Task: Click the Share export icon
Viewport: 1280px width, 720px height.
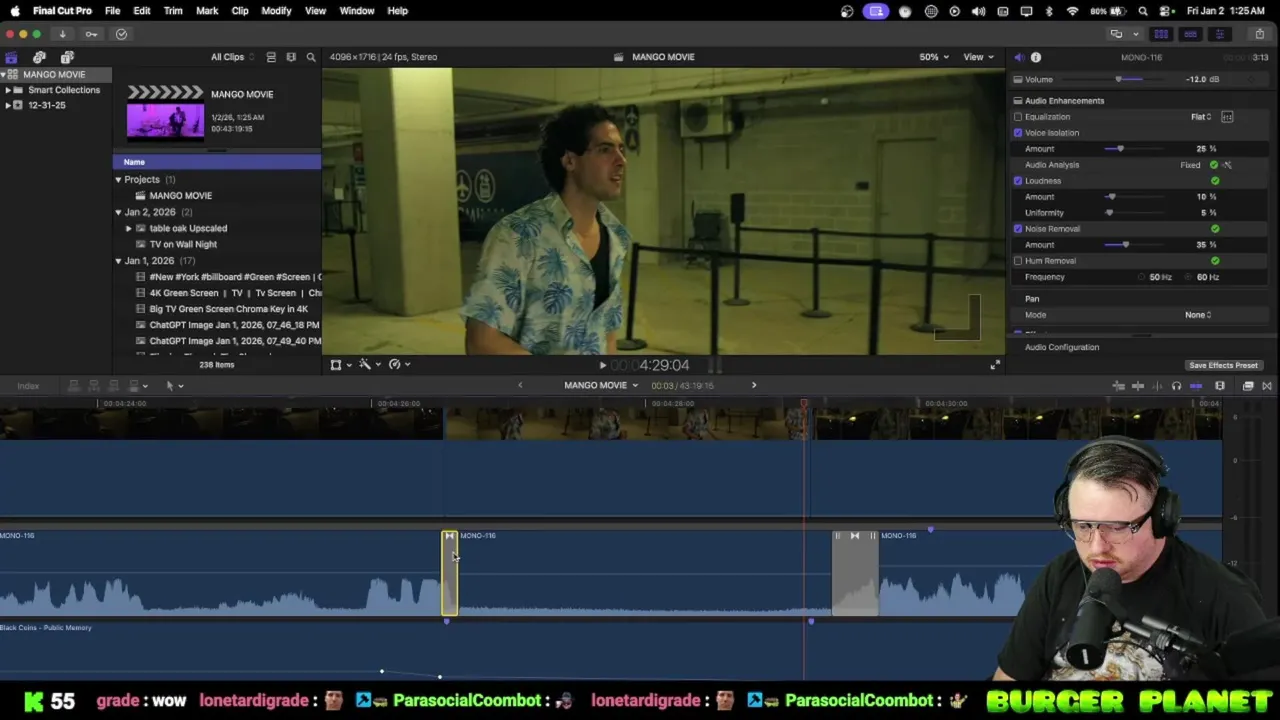Action: (x=1259, y=34)
